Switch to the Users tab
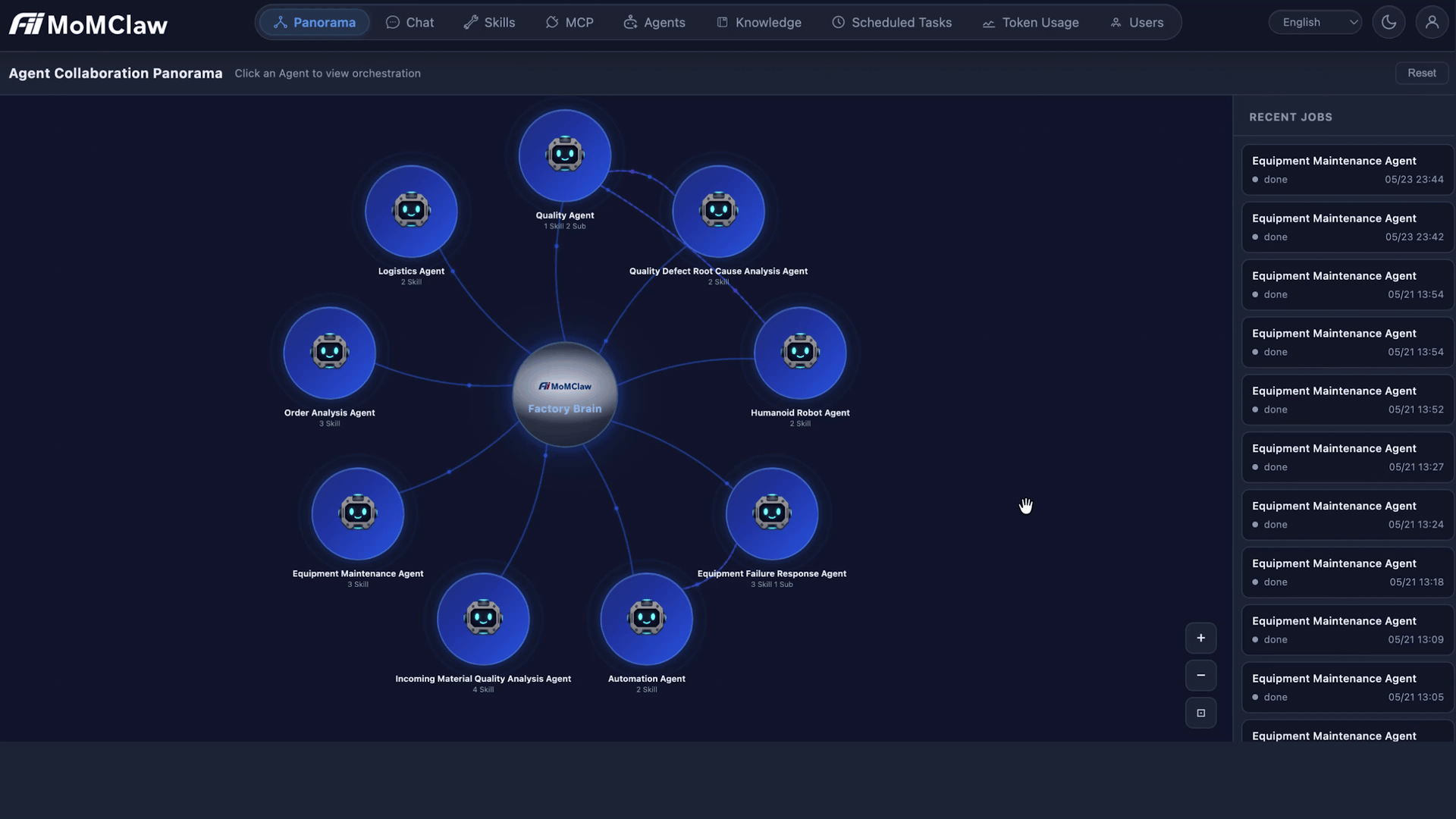The height and width of the screenshot is (819, 1456). (x=1137, y=22)
